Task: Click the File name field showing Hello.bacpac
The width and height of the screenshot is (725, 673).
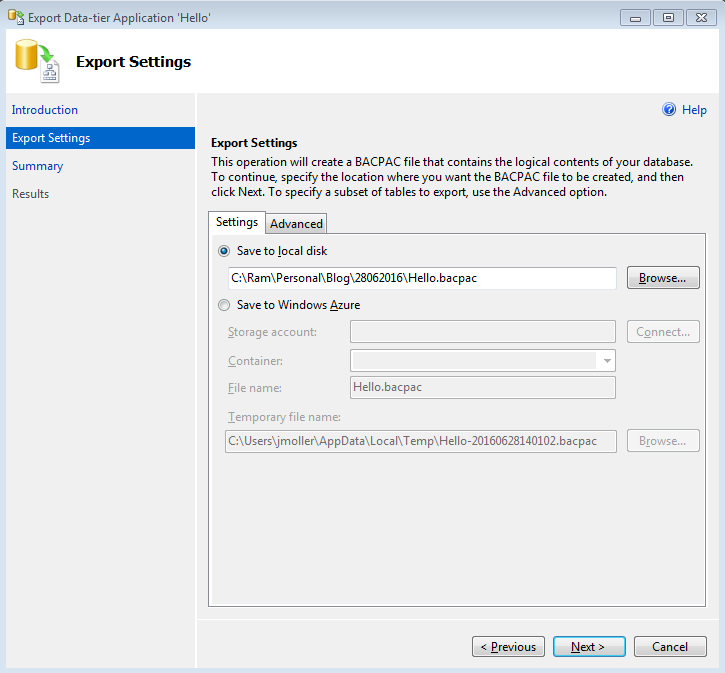Action: pyautogui.click(x=482, y=388)
